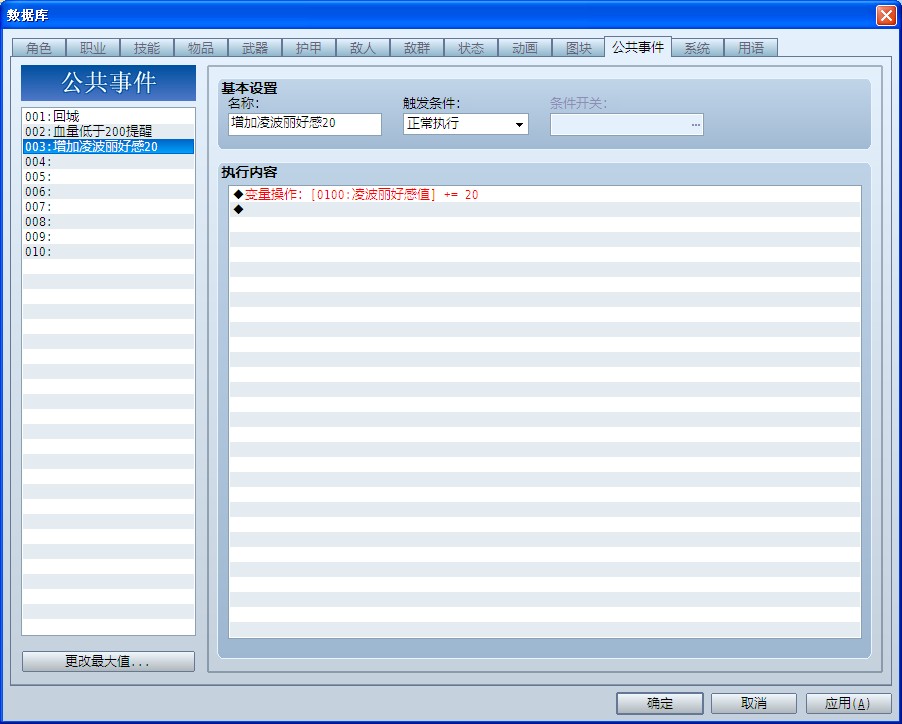Image resolution: width=902 pixels, height=724 pixels.
Task: Click the 条件开关 ellipsis field
Action: [x=626, y=124]
